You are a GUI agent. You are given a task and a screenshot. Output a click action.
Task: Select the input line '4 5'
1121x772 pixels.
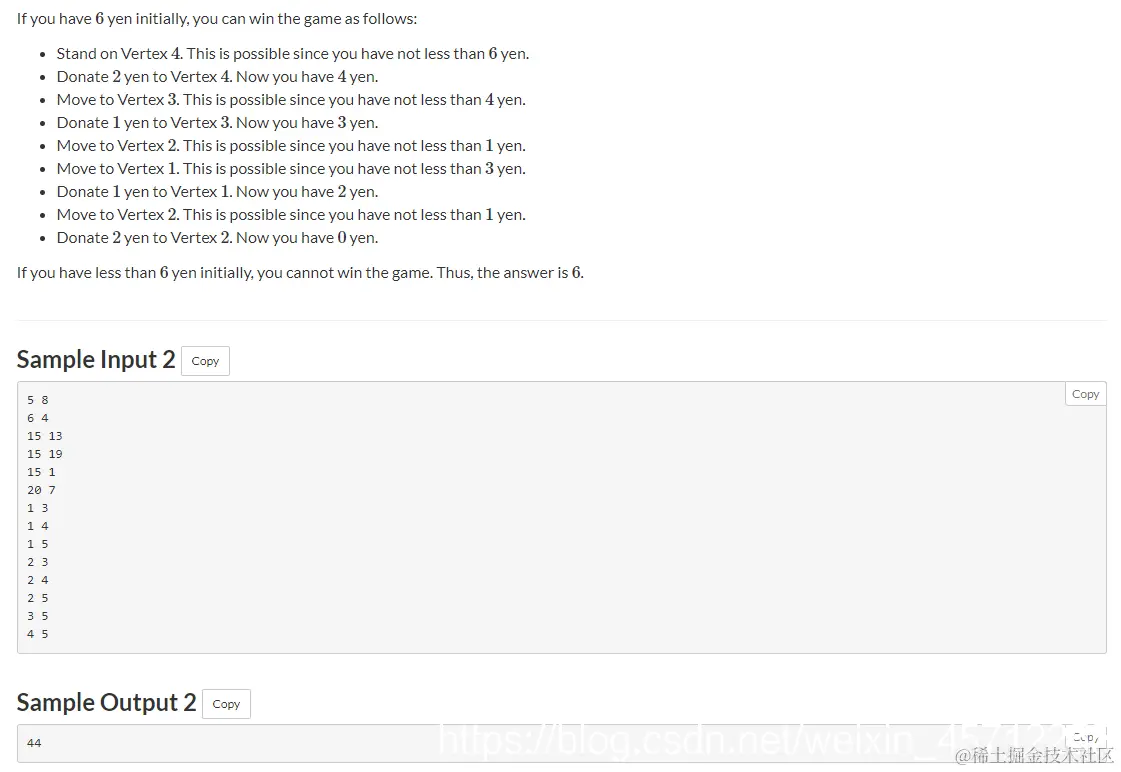tap(38, 634)
